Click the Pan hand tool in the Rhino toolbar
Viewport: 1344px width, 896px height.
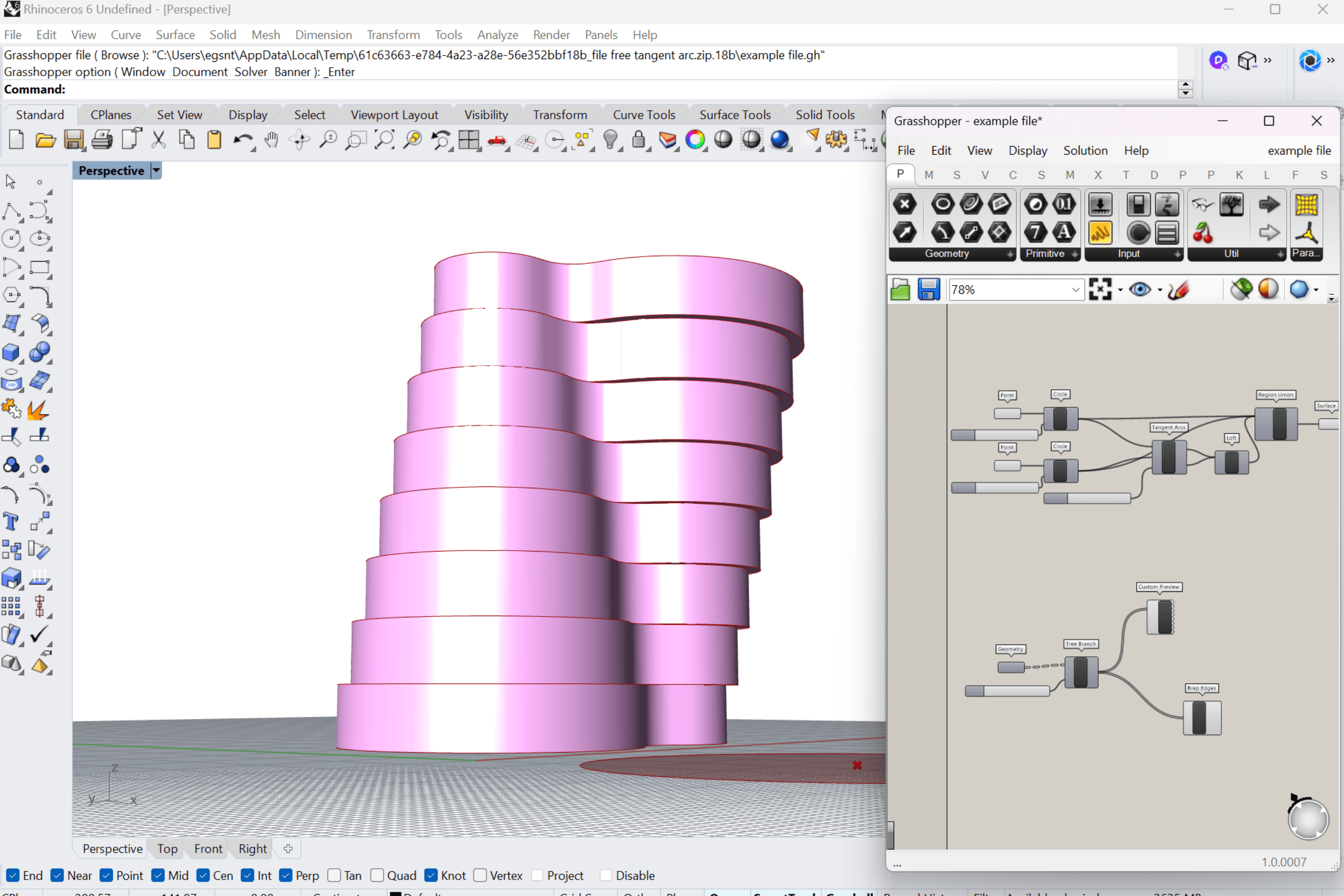pos(271,140)
